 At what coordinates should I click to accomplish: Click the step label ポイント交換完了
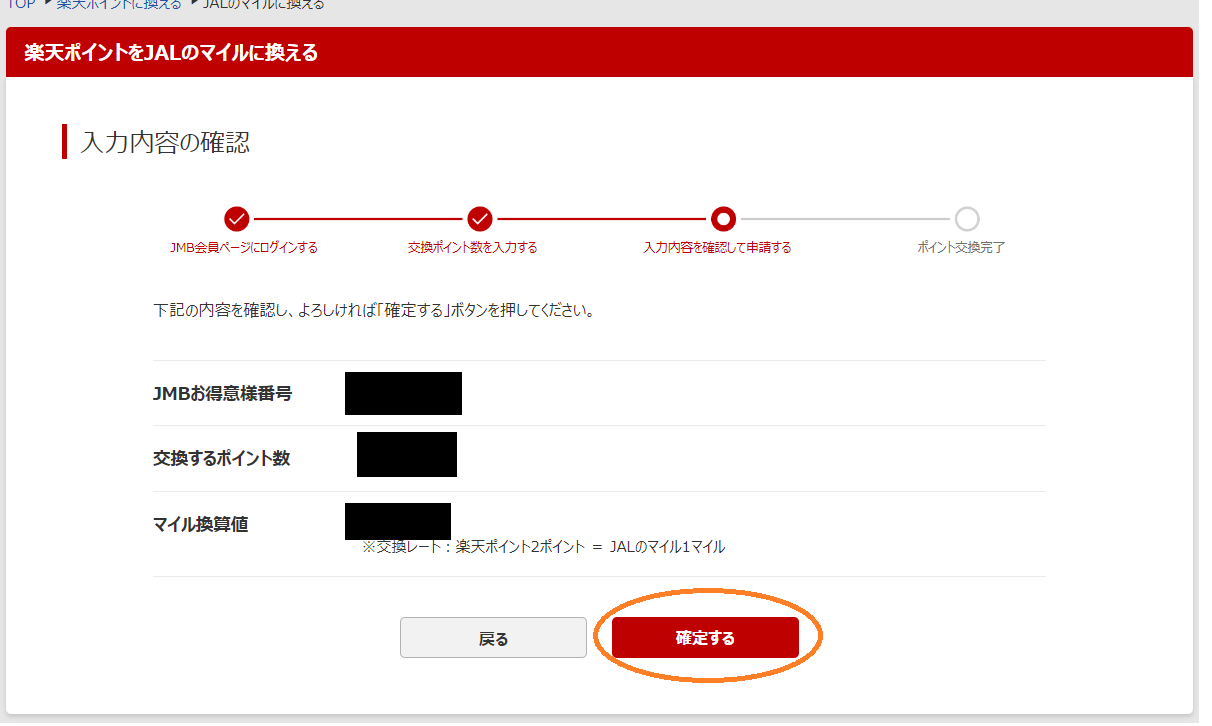click(961, 248)
